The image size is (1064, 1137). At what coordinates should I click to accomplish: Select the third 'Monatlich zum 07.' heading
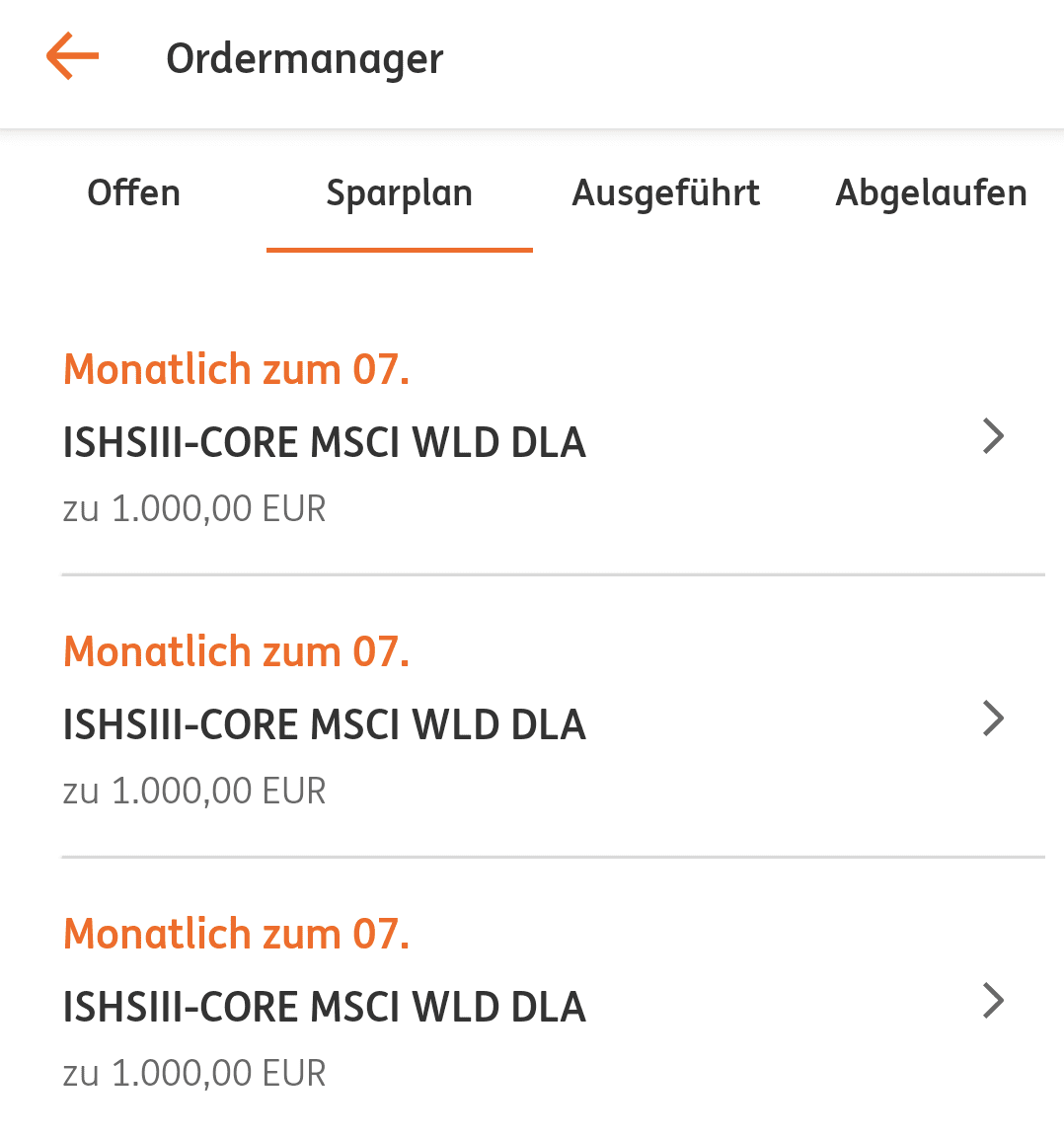tap(236, 934)
